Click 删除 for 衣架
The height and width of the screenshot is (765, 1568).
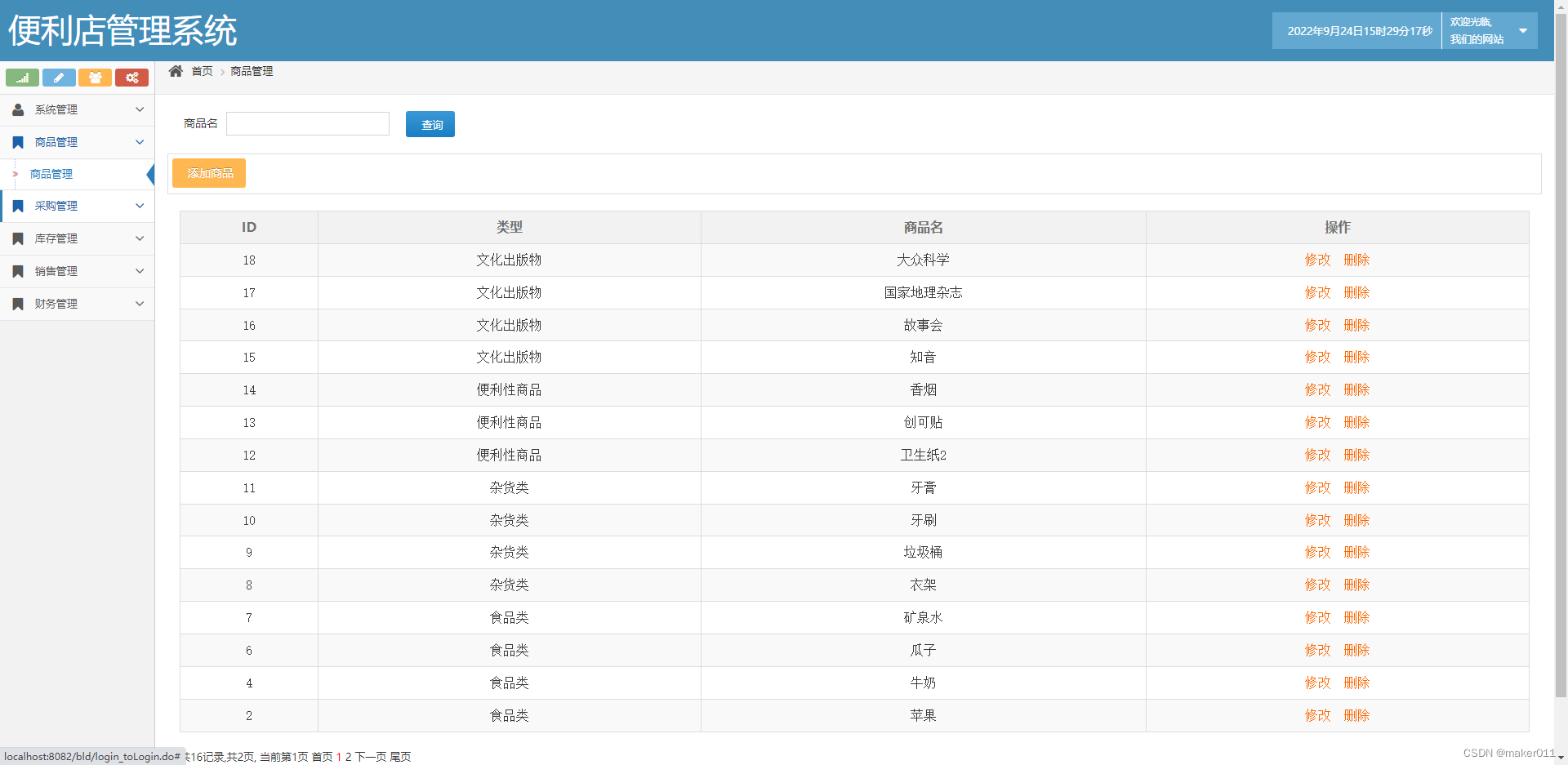click(1356, 585)
